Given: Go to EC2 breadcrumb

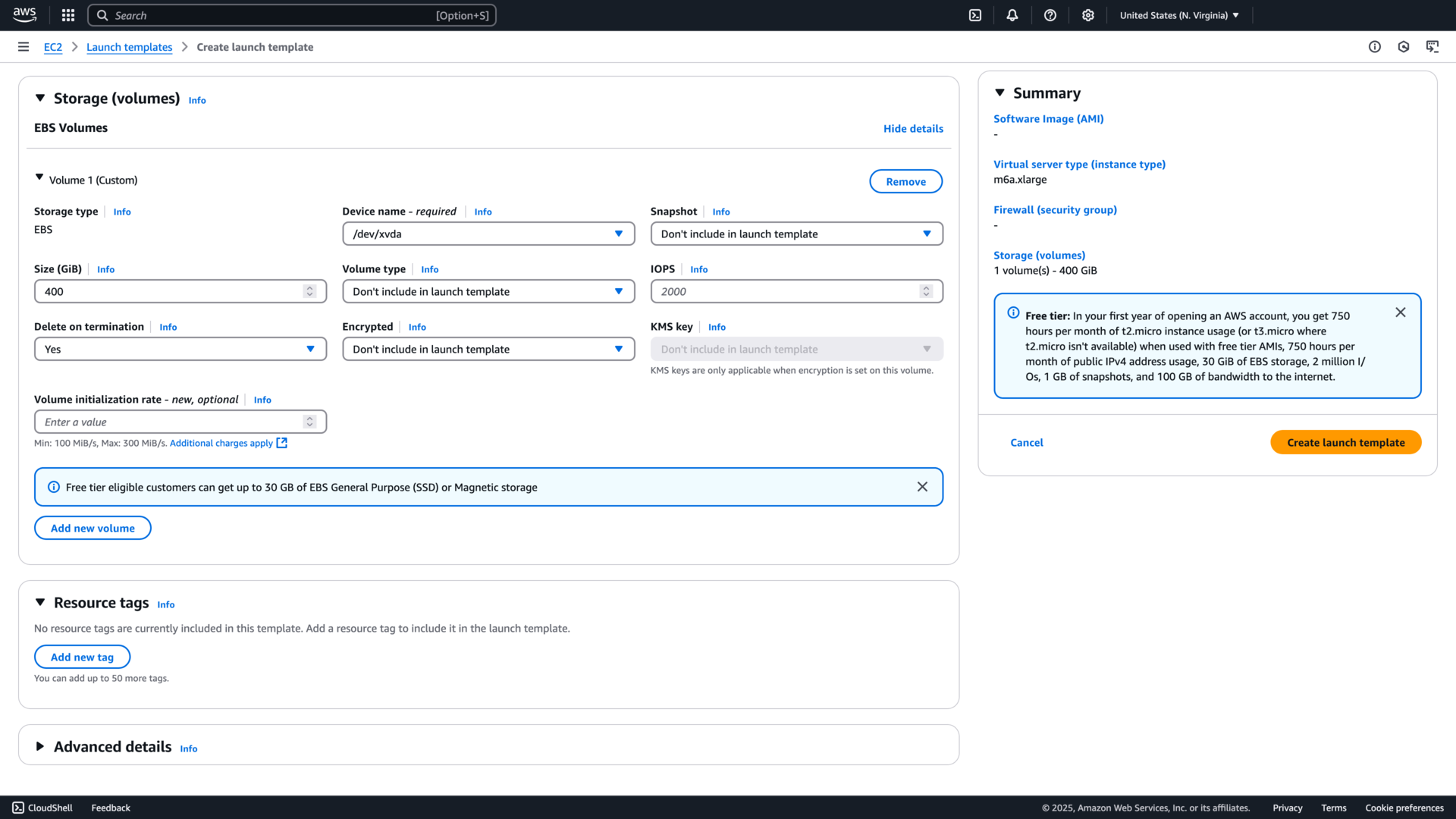Looking at the screenshot, I should pyautogui.click(x=53, y=47).
